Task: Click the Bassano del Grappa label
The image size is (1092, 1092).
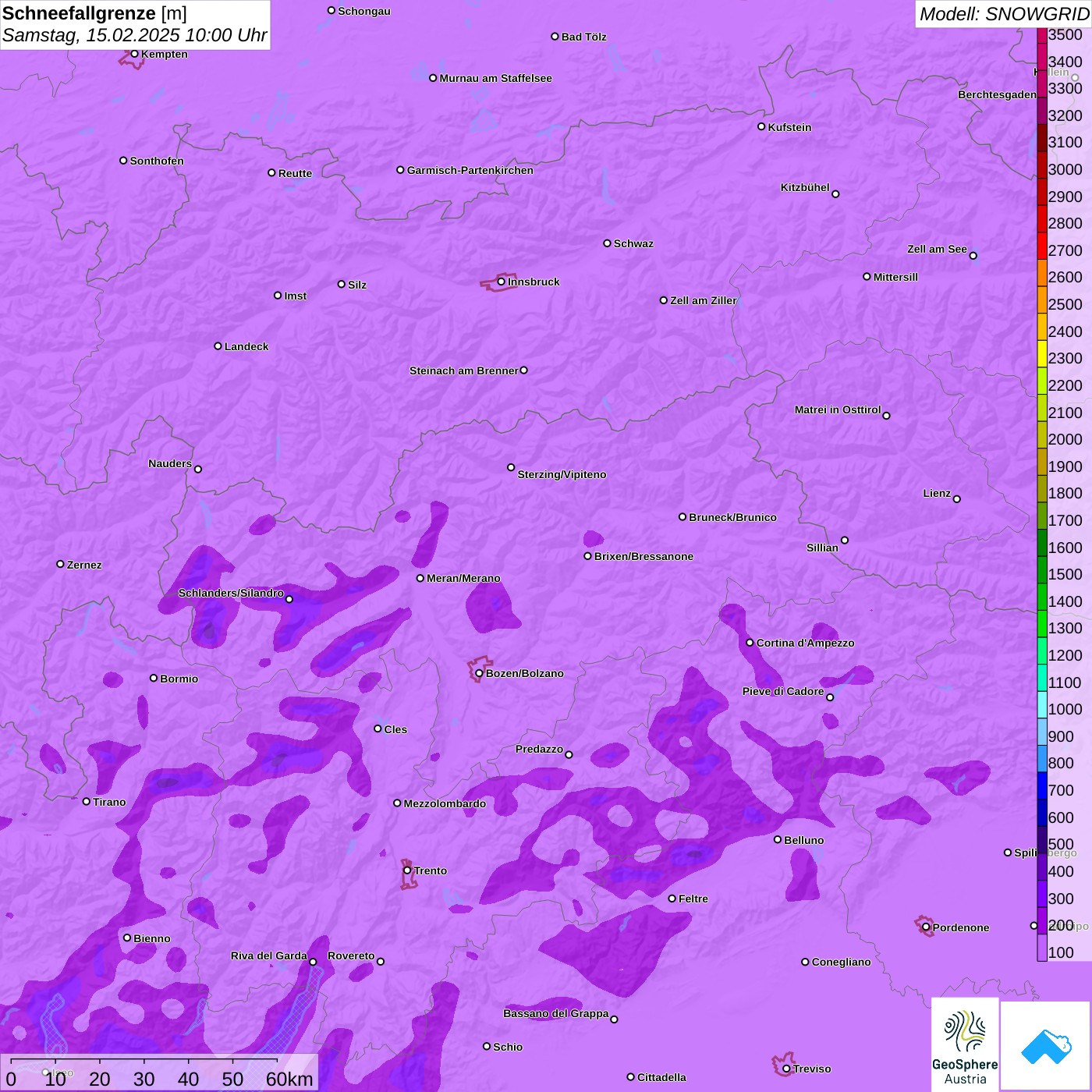Action: [x=556, y=1013]
